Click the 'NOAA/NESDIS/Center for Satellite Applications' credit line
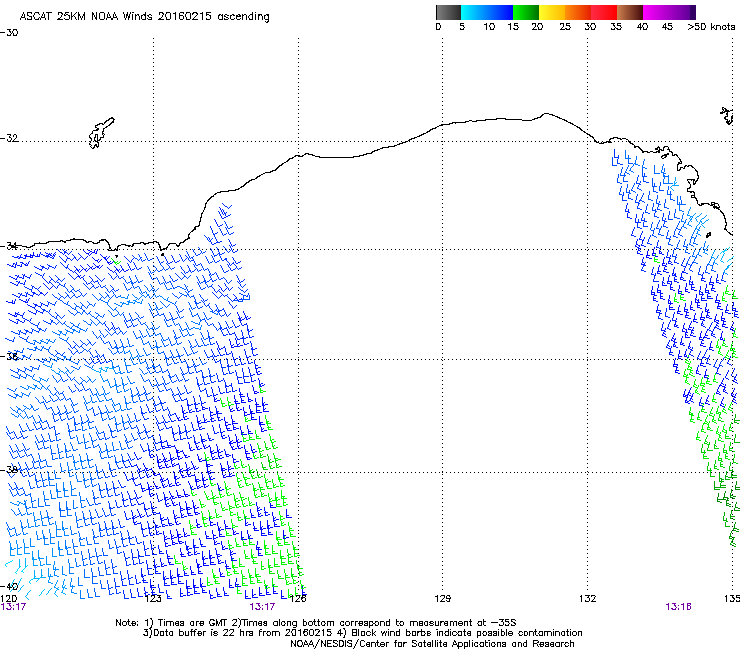 432,644
